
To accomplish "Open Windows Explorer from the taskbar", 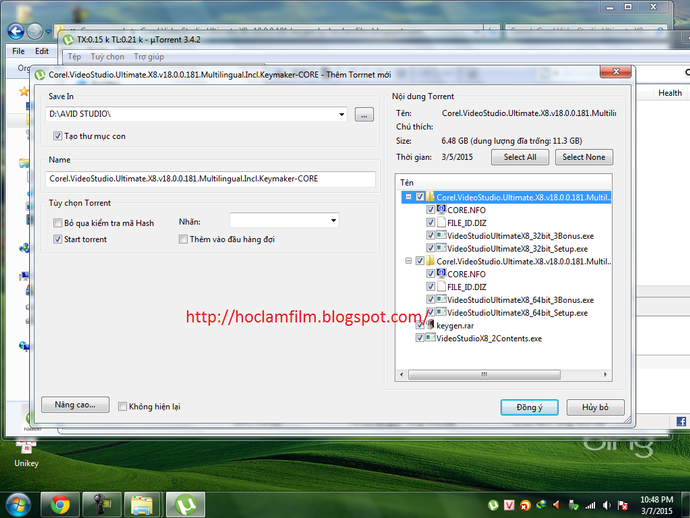I will tap(143, 505).
